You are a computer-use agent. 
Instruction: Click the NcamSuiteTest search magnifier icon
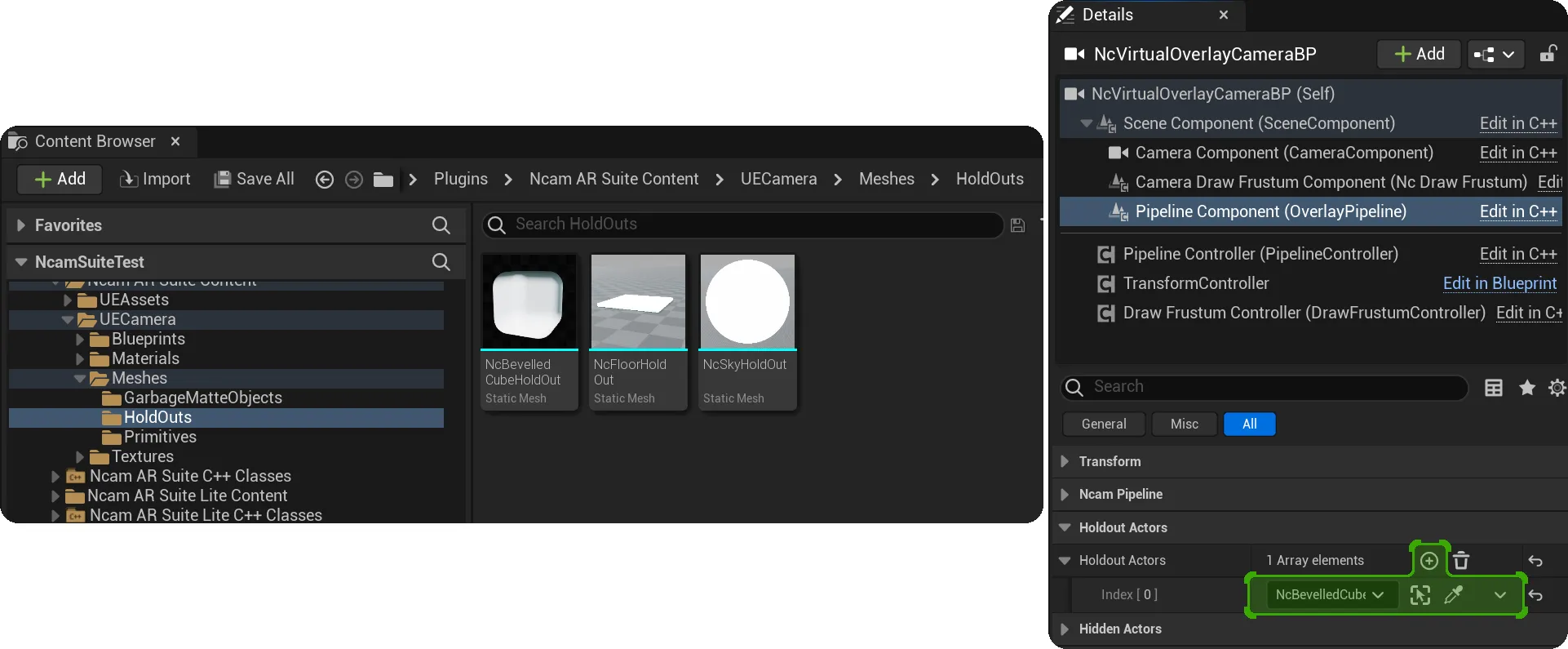pos(441,262)
